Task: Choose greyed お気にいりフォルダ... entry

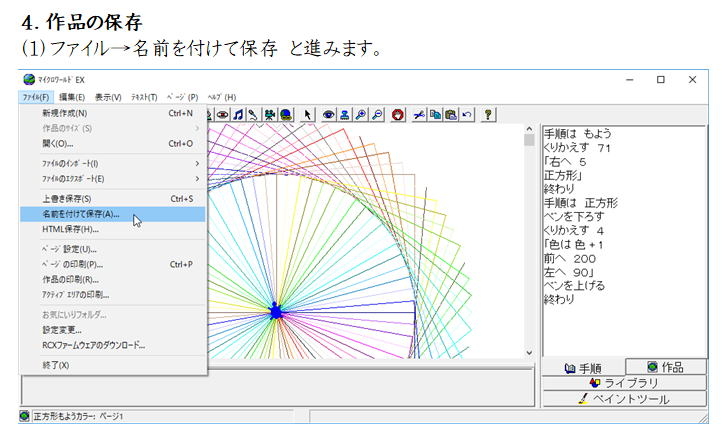Action: [x=113, y=315]
